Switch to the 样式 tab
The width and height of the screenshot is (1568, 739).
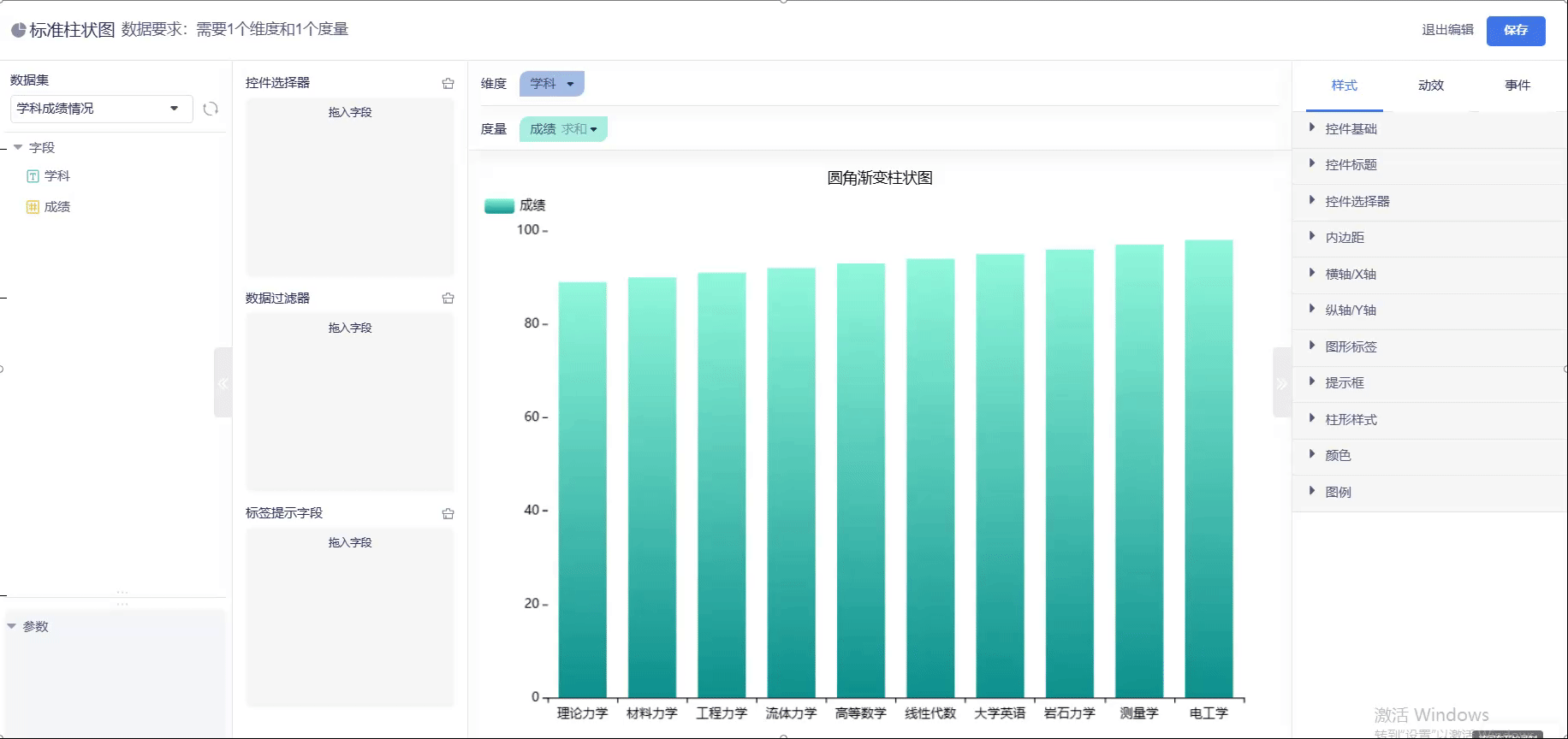click(1344, 86)
